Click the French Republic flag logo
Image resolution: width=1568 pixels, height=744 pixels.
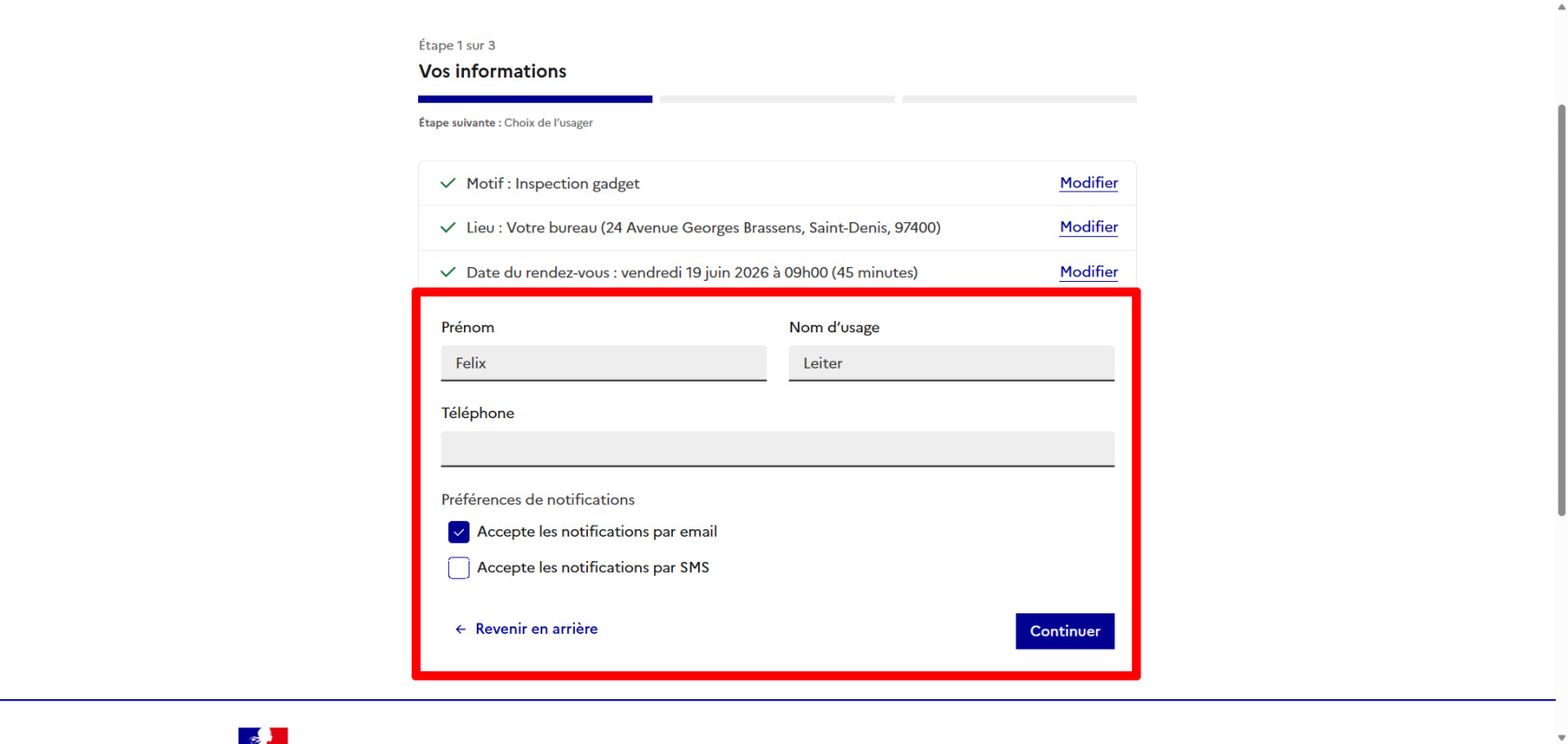(x=263, y=736)
